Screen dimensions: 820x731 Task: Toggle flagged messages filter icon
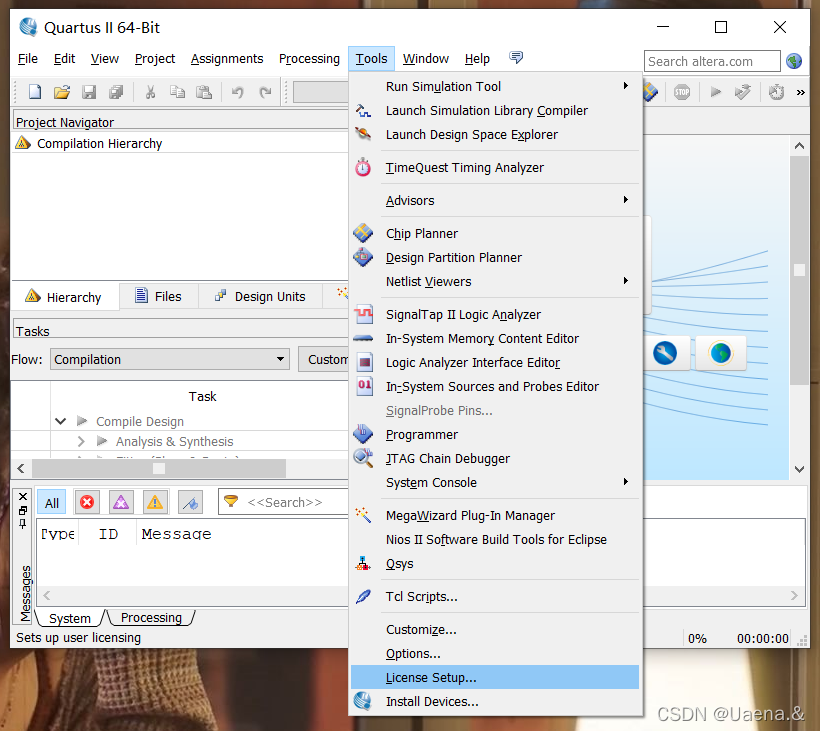190,502
